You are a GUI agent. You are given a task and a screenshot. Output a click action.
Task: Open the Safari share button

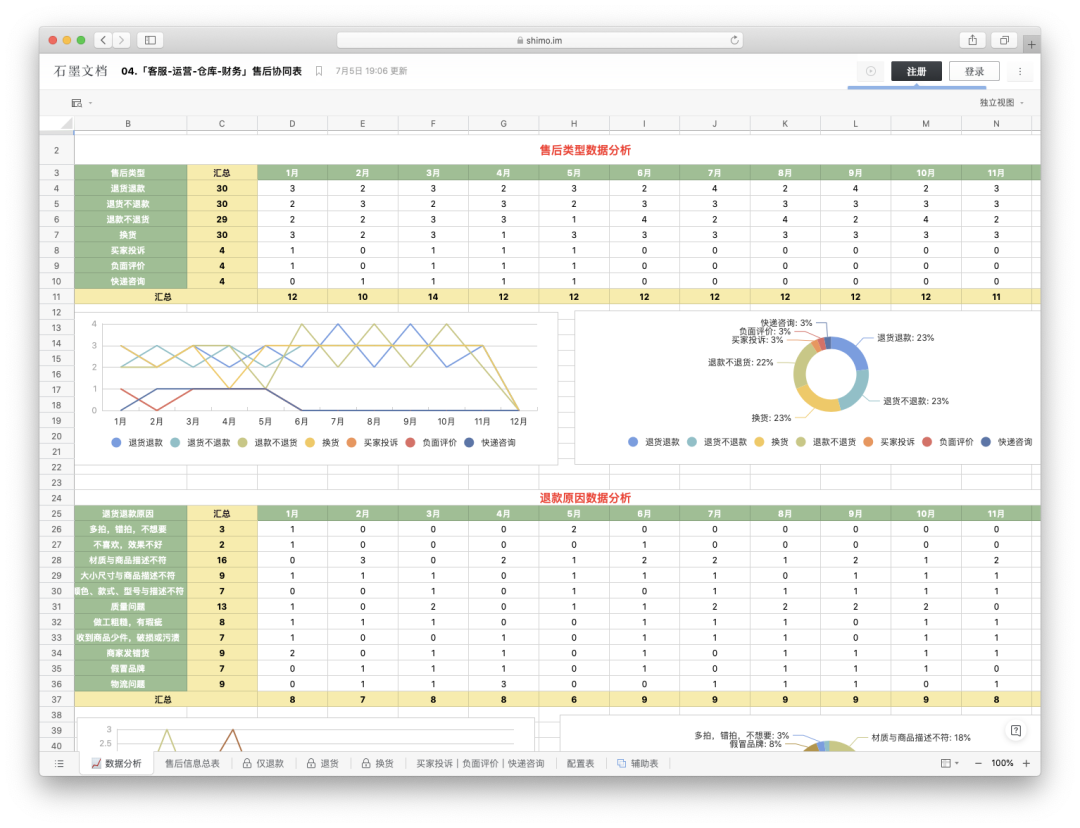[x=973, y=40]
